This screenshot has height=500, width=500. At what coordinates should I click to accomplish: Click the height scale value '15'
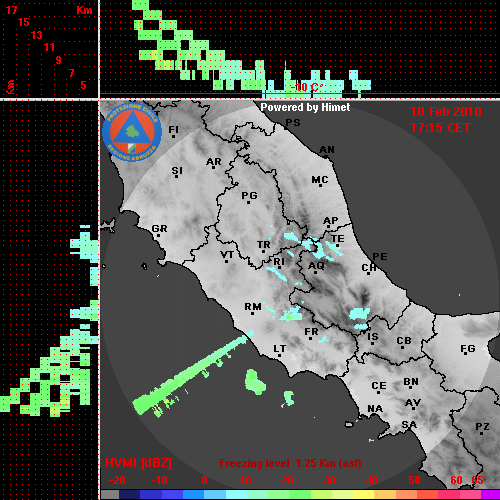(24, 22)
